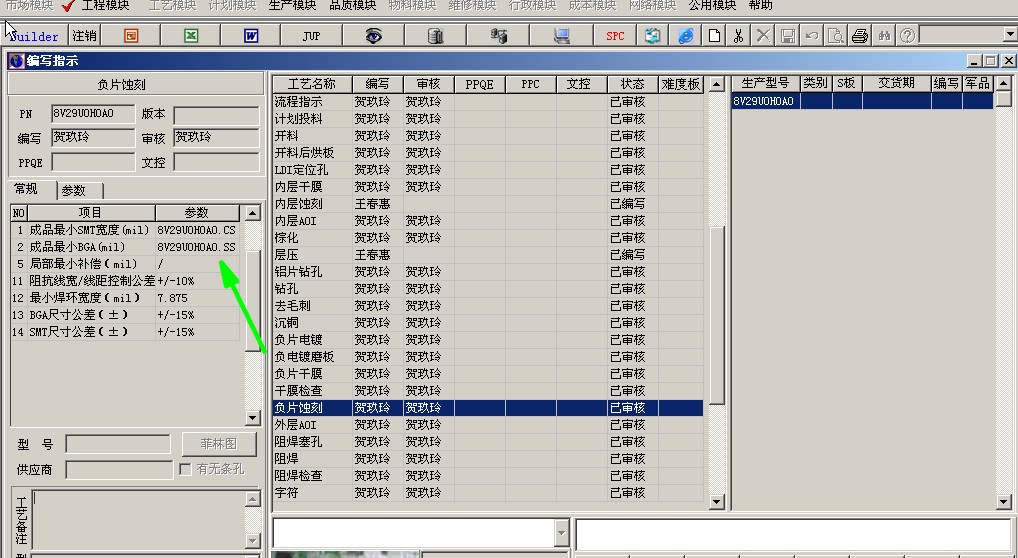
Task: Select 8V29U0H0A0 in production model list
Action: coord(863,101)
